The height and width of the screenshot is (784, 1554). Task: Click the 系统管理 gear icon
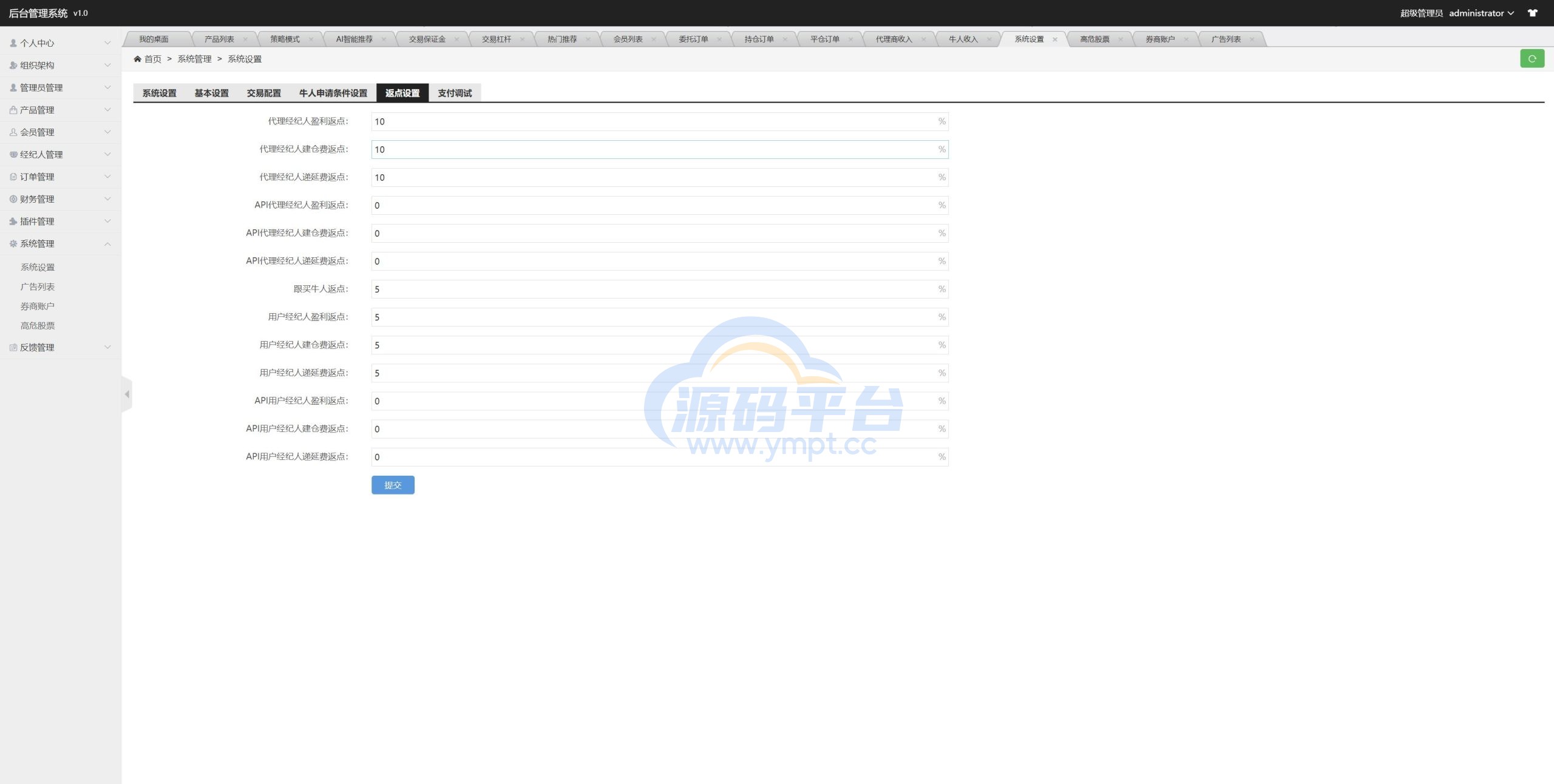[x=13, y=243]
